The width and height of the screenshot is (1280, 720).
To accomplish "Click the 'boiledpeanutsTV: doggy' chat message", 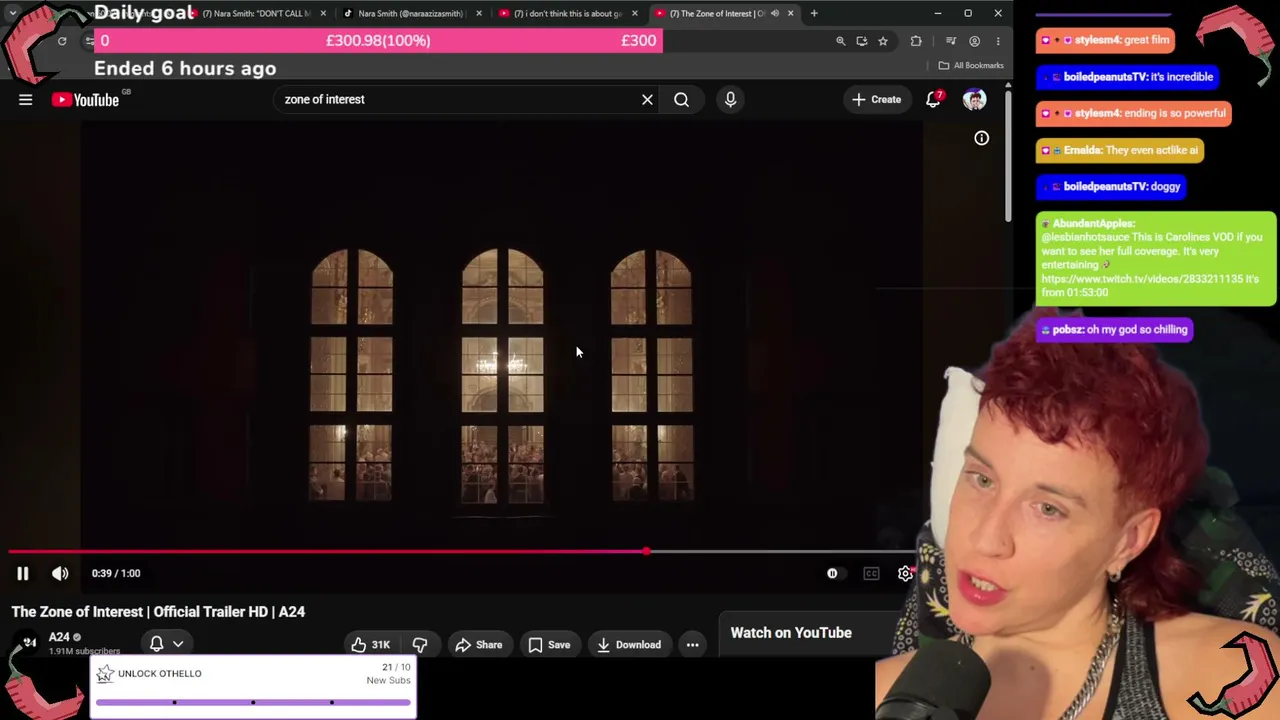I will pos(1112,187).
